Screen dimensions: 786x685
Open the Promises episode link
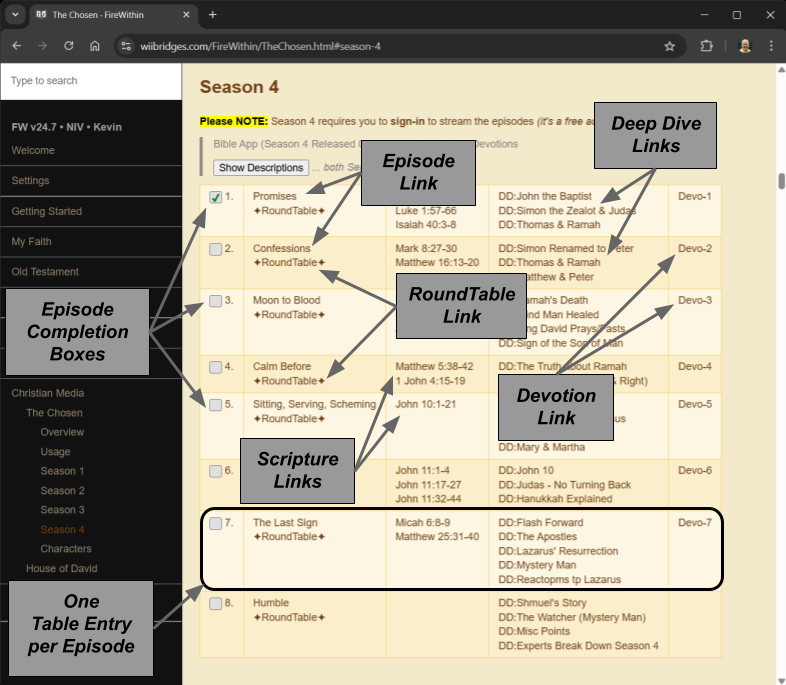[x=274, y=196]
